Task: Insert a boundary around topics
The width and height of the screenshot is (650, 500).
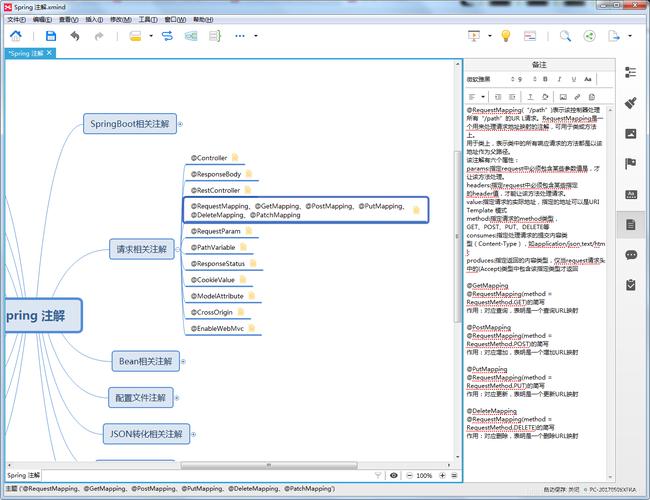Action: tap(191, 36)
